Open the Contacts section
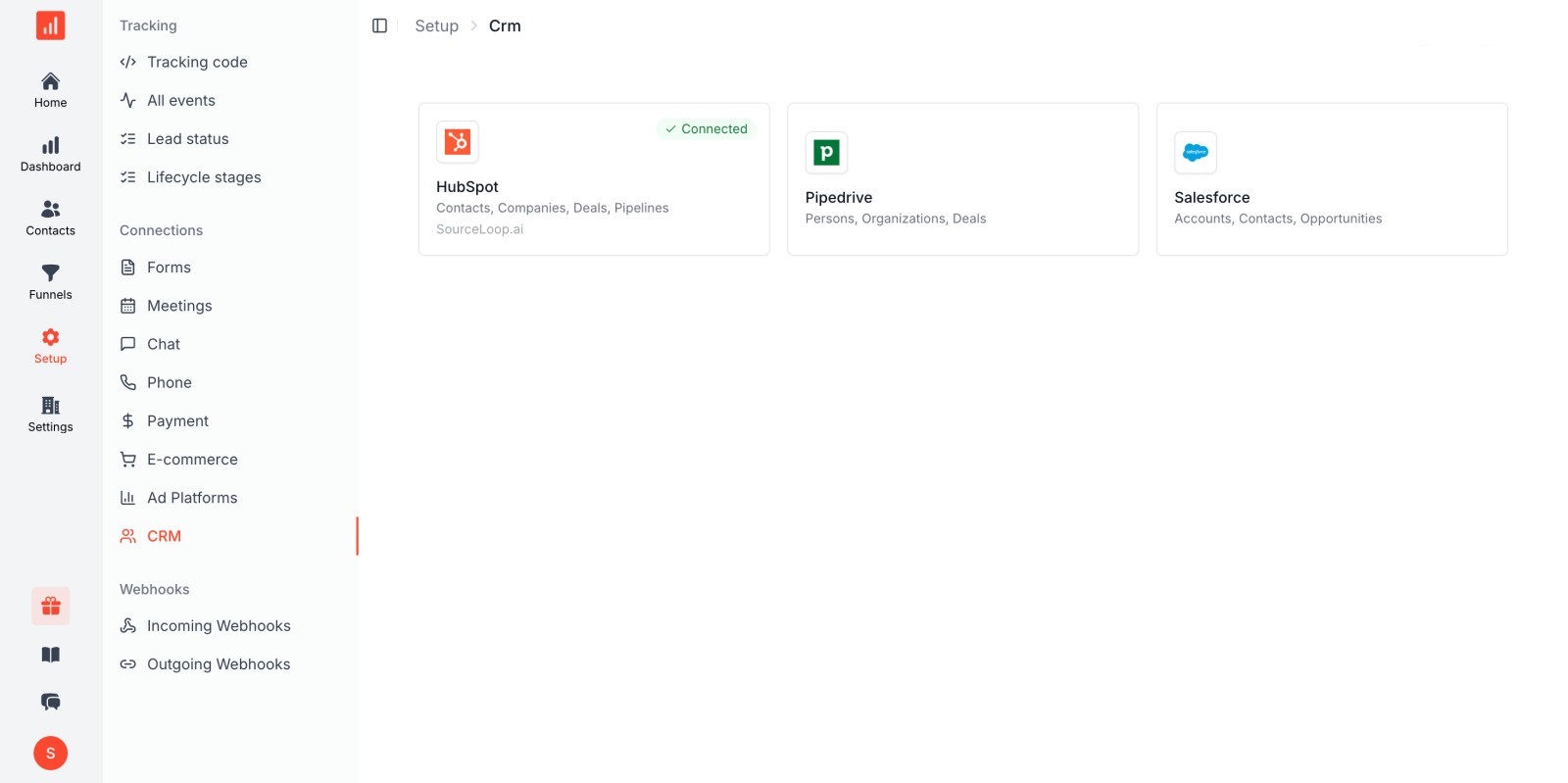The height and width of the screenshot is (783, 1568). point(51,219)
